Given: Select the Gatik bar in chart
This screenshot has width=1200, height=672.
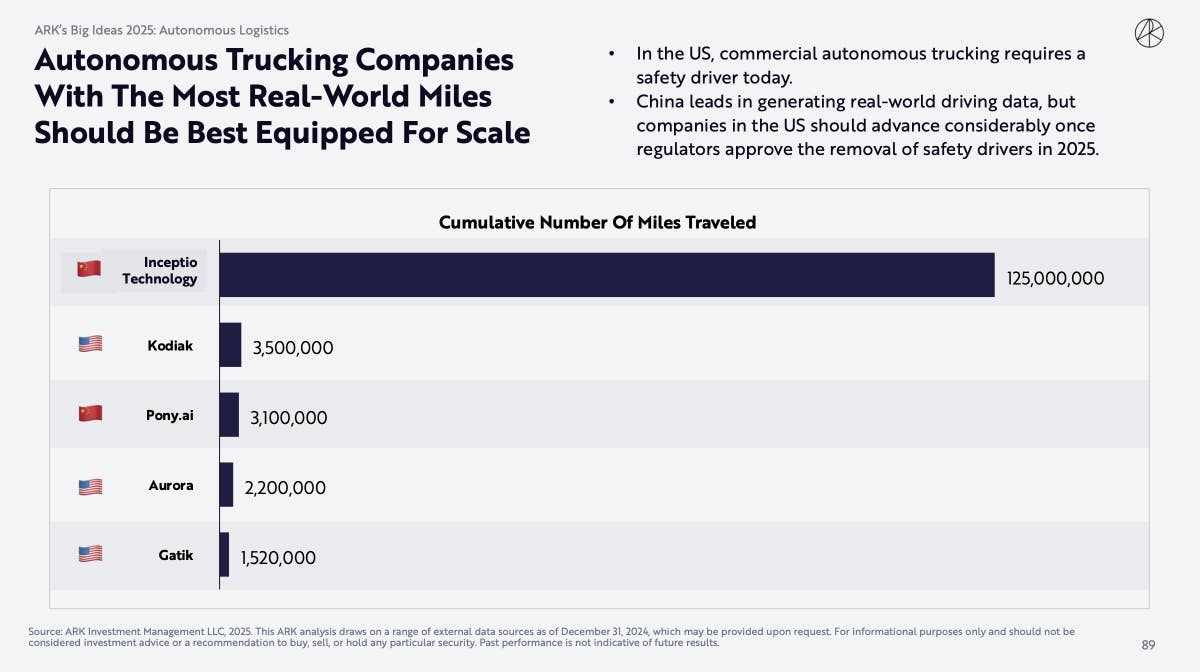Looking at the screenshot, I should pos(224,555).
